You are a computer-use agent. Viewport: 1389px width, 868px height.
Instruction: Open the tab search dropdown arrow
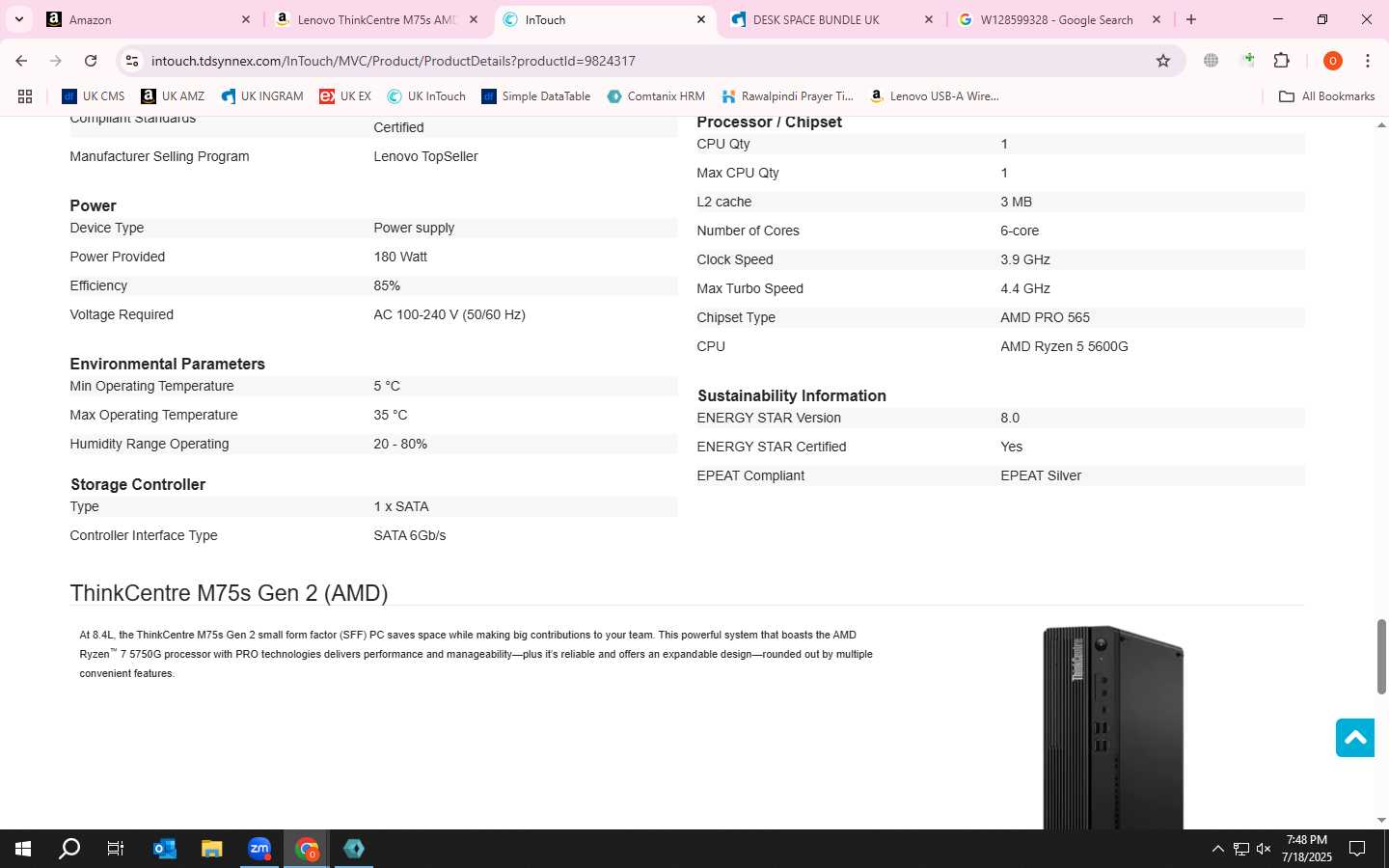click(18, 19)
